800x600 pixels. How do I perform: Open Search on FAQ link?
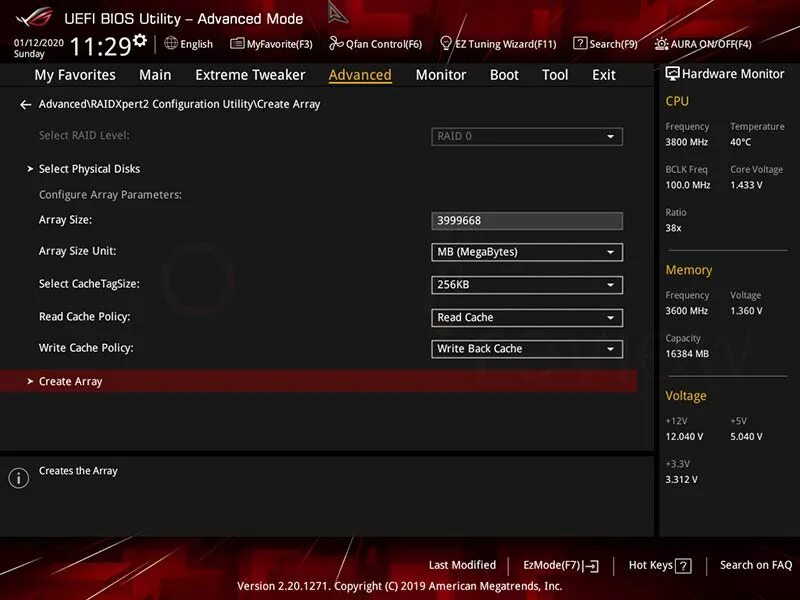coord(756,565)
